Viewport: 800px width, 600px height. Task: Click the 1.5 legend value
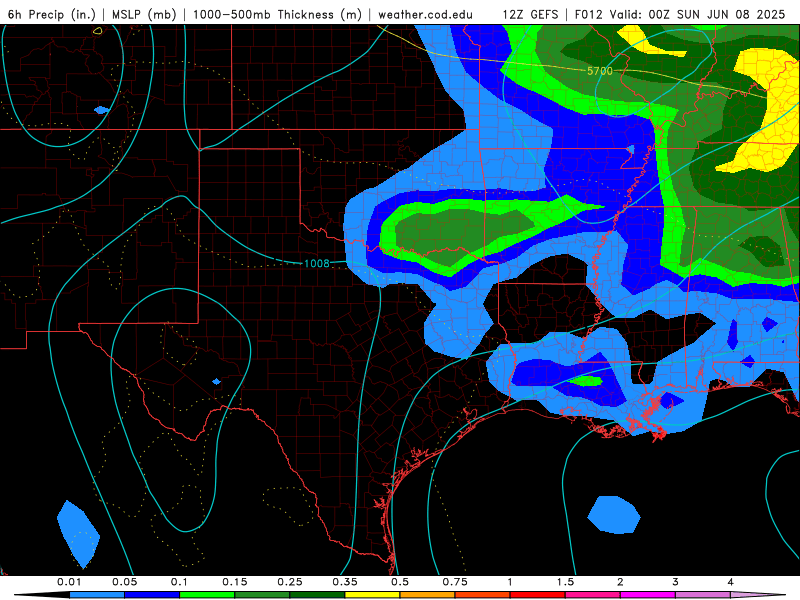565,582
